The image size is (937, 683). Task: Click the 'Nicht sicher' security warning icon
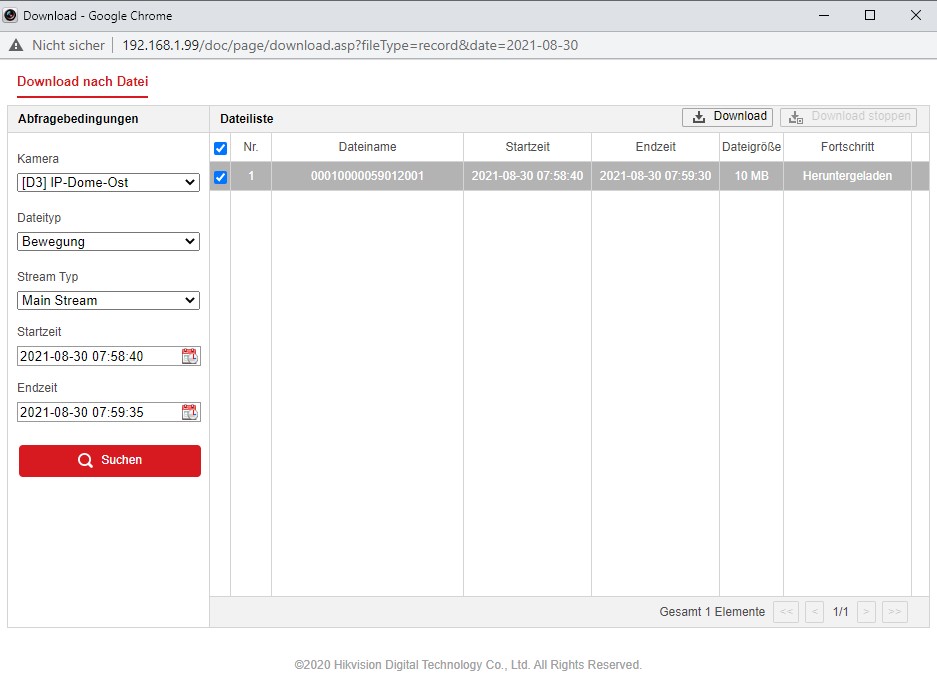pyautogui.click(x=16, y=45)
